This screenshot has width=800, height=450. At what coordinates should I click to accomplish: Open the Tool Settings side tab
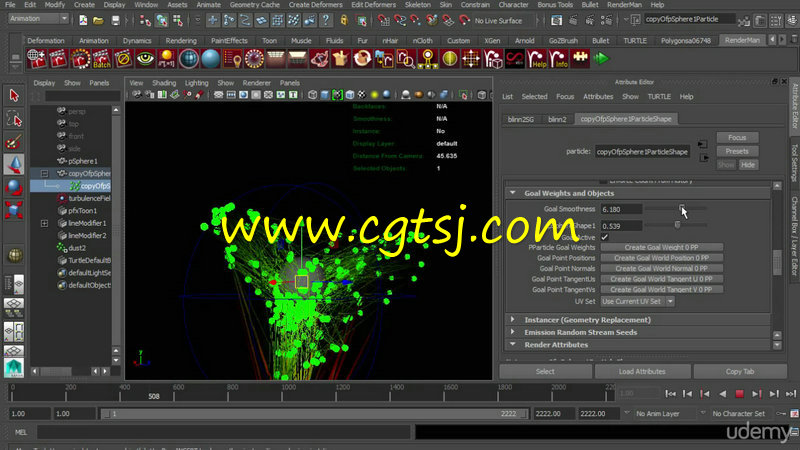click(794, 163)
